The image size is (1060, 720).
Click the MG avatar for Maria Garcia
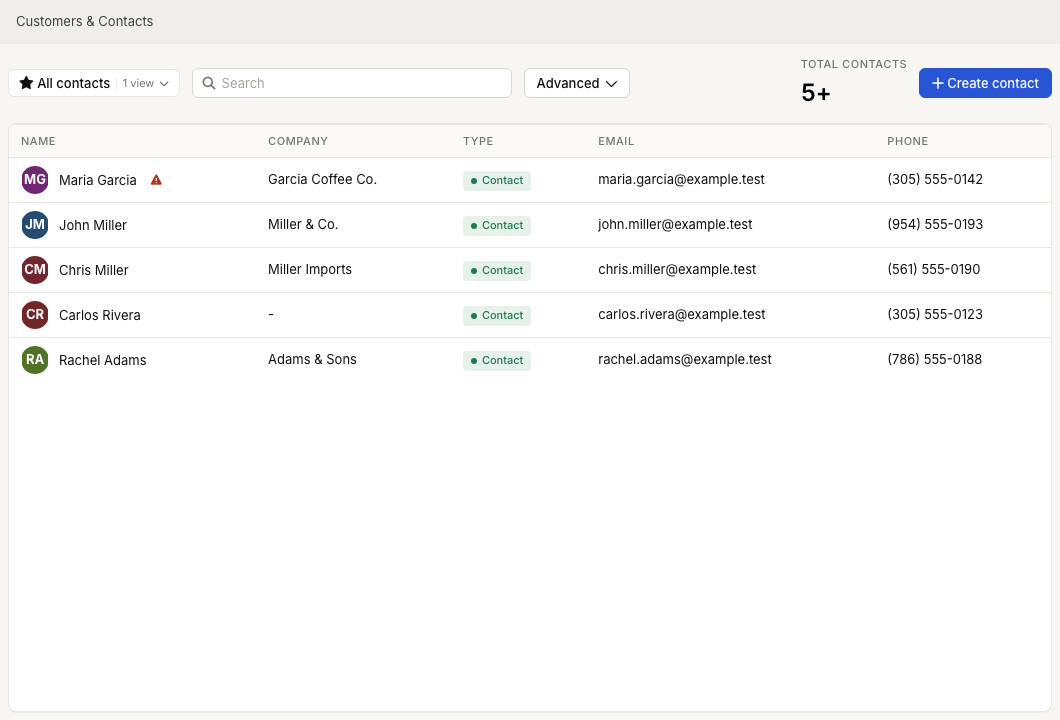coord(34,180)
